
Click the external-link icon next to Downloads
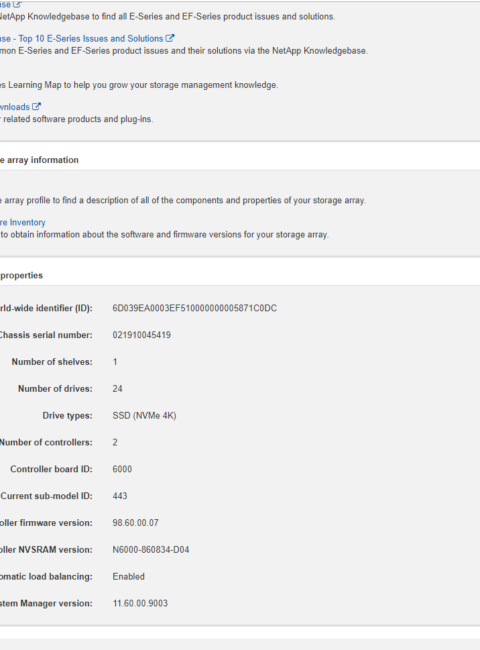click(36, 107)
